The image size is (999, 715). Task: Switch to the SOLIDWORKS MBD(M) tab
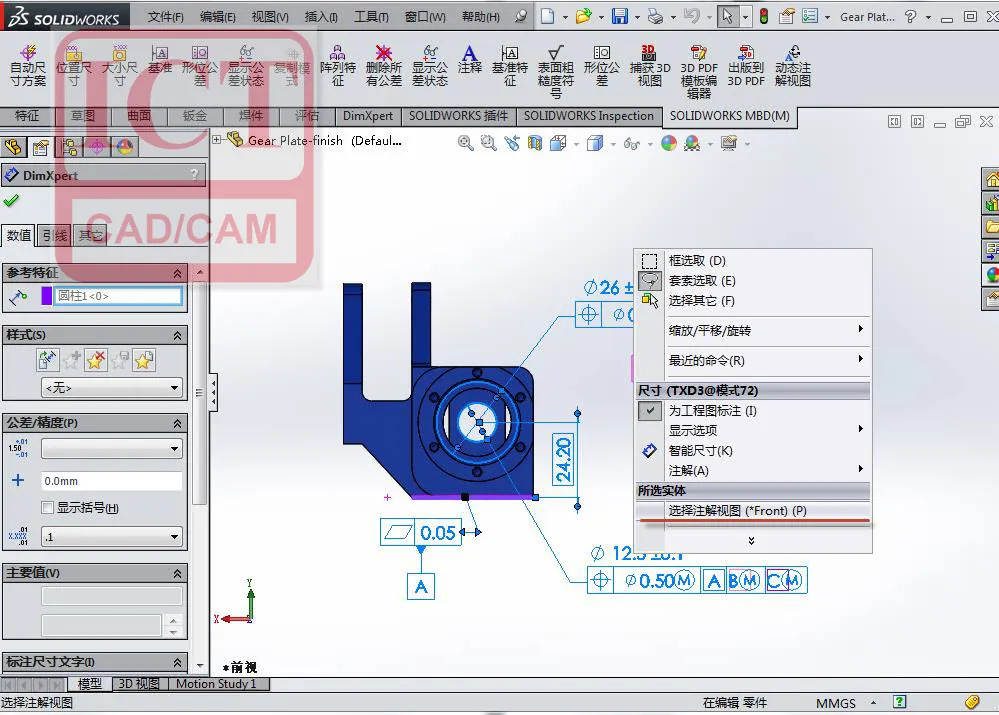pos(729,116)
